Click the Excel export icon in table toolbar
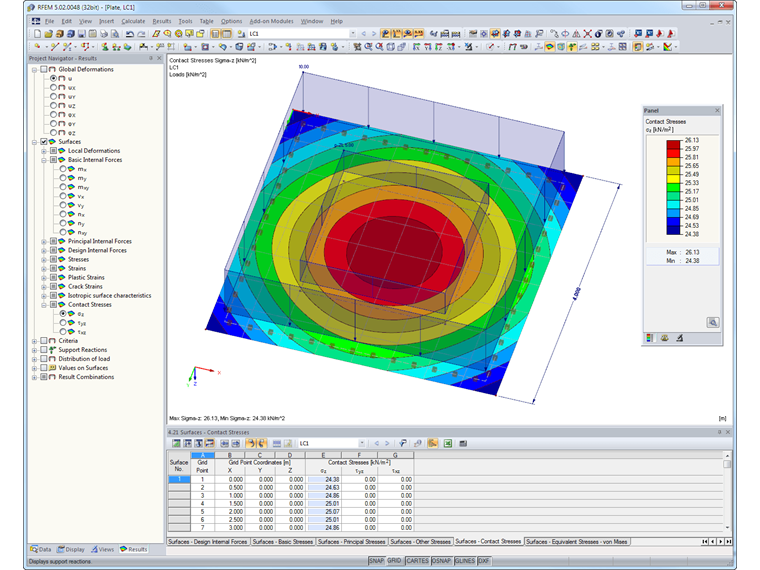 tap(448, 442)
